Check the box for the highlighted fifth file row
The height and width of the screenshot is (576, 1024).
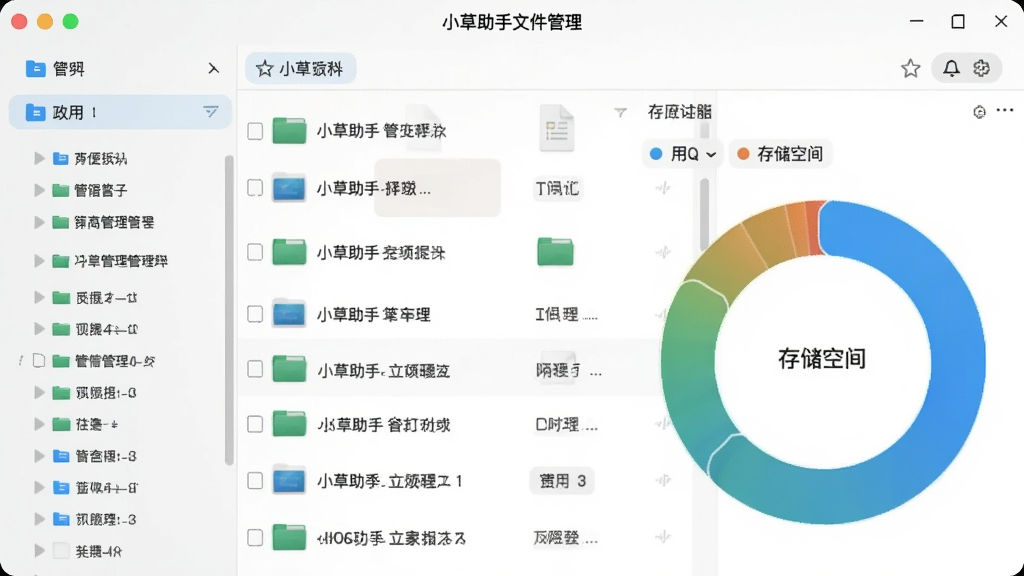[255, 370]
